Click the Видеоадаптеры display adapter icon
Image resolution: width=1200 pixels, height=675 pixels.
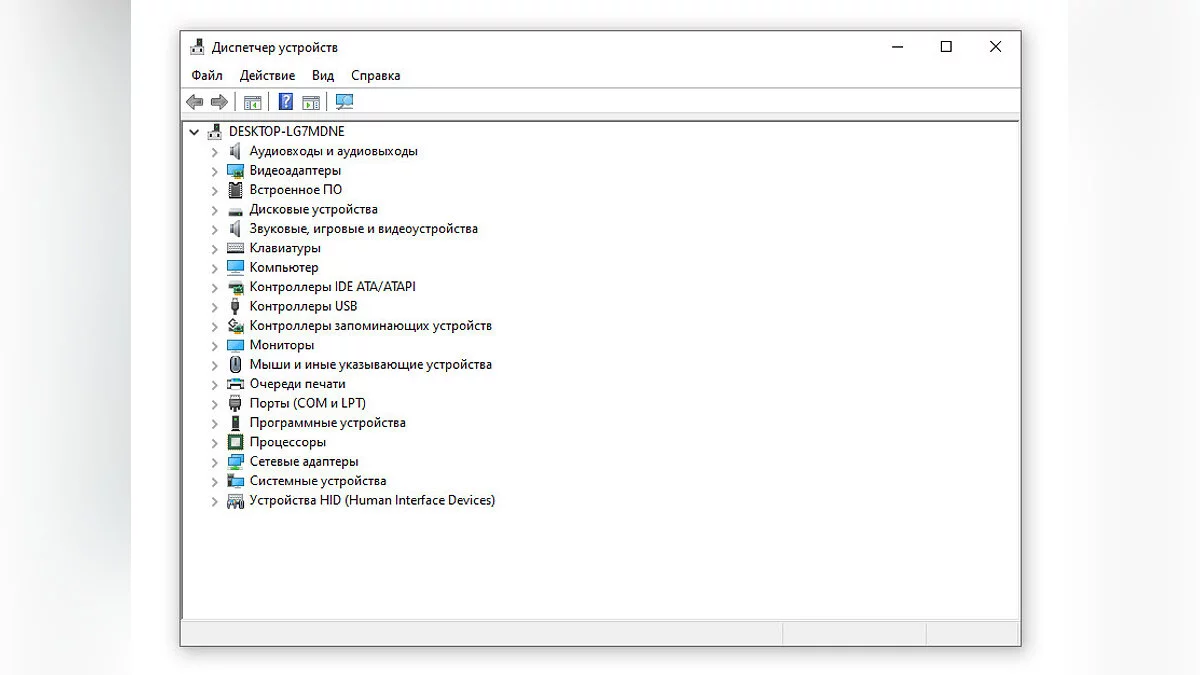[x=235, y=171]
